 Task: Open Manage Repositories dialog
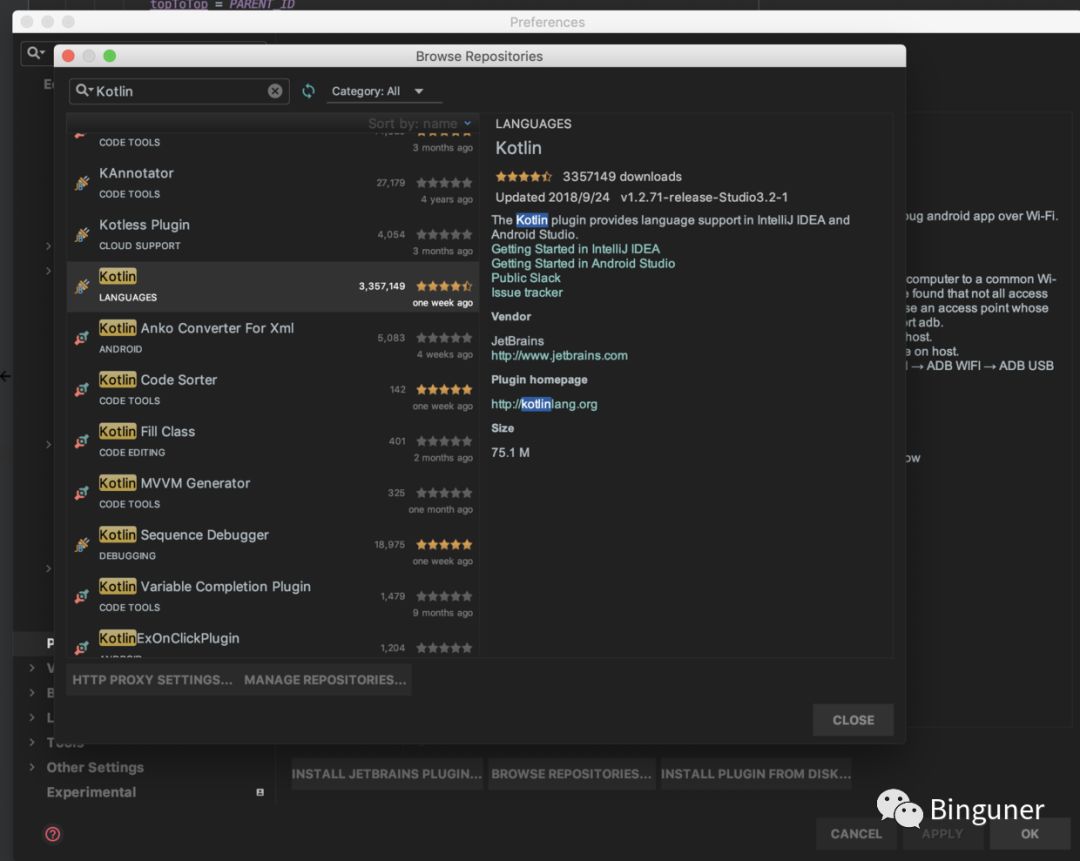[x=325, y=680]
